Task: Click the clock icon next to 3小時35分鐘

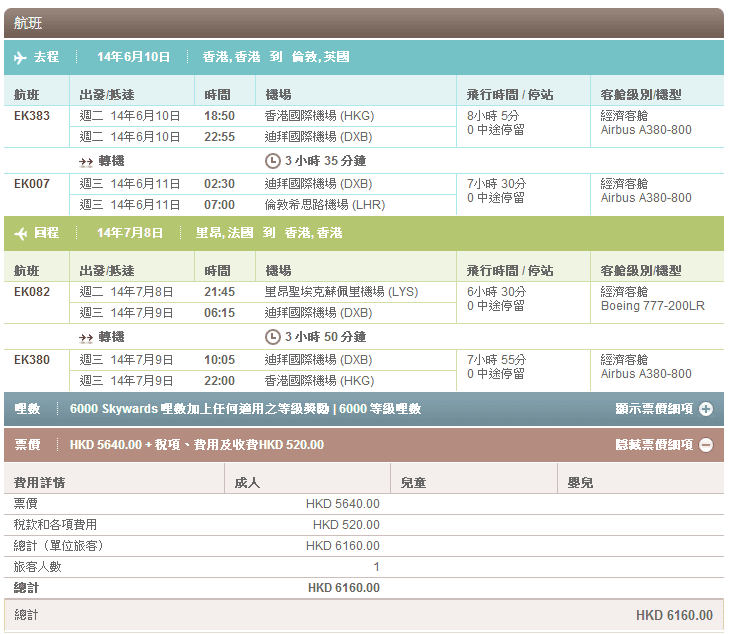Action: (273, 161)
